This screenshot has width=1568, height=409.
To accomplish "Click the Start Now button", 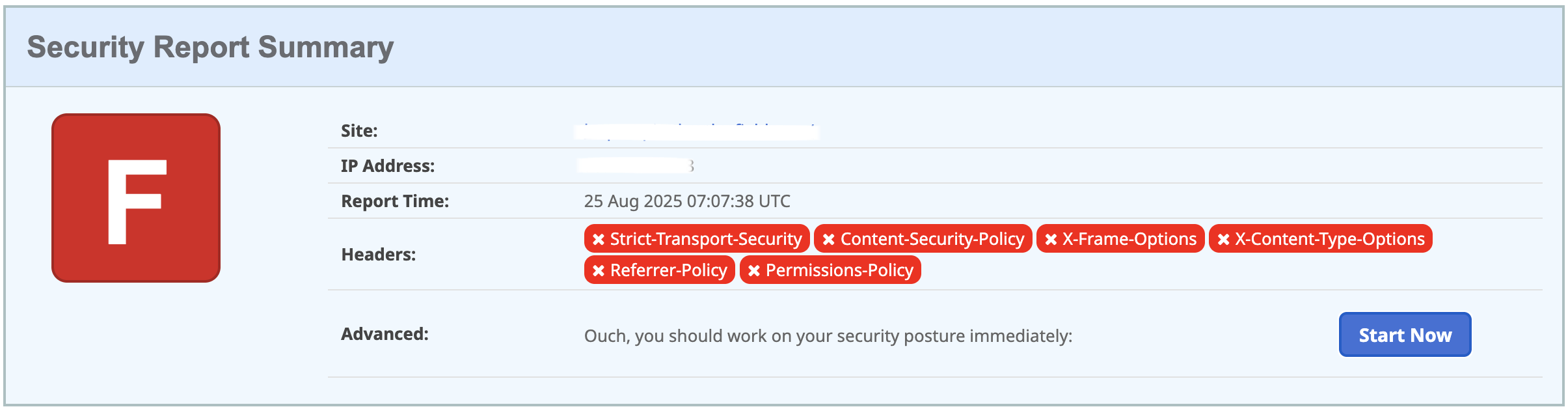I will click(x=1405, y=335).
